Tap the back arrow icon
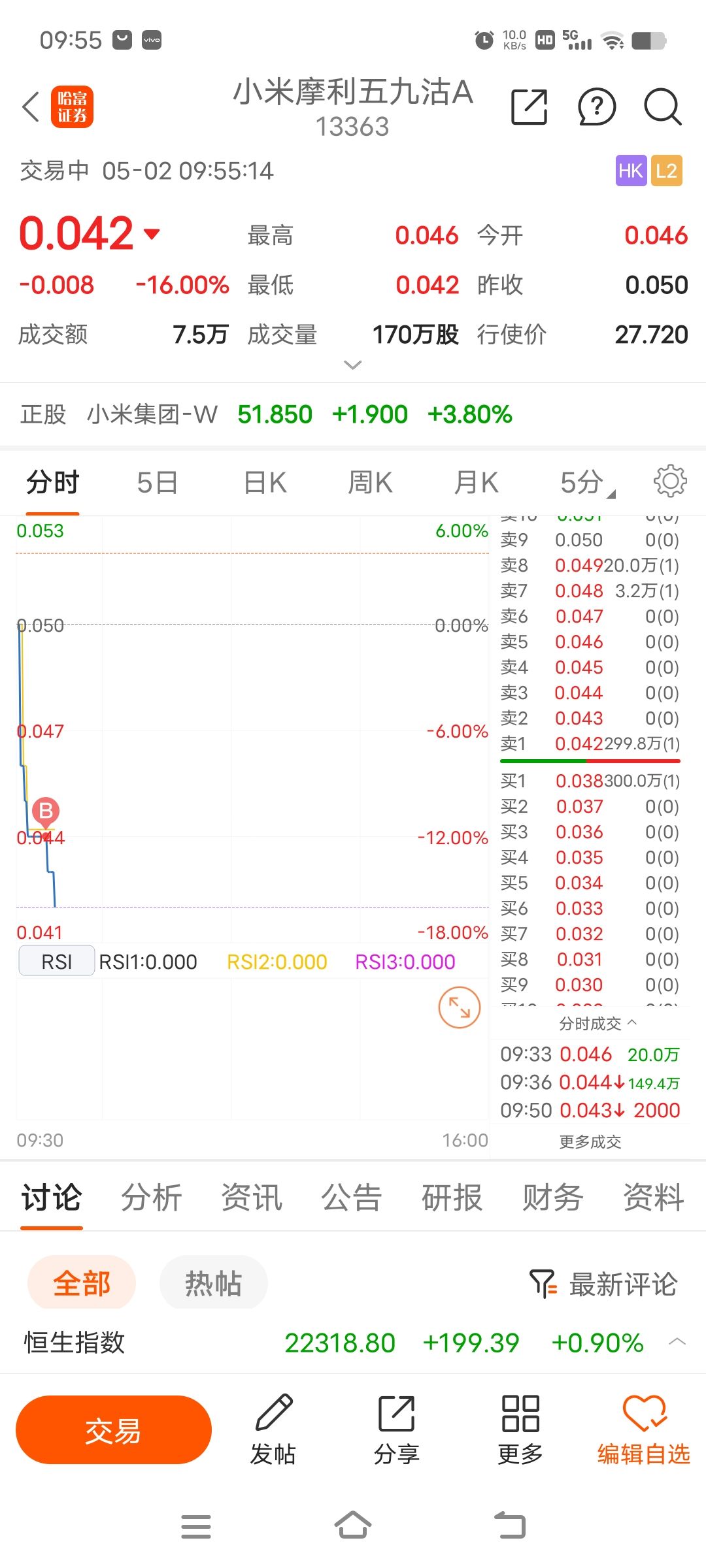This screenshot has width=706, height=1568. [31, 107]
